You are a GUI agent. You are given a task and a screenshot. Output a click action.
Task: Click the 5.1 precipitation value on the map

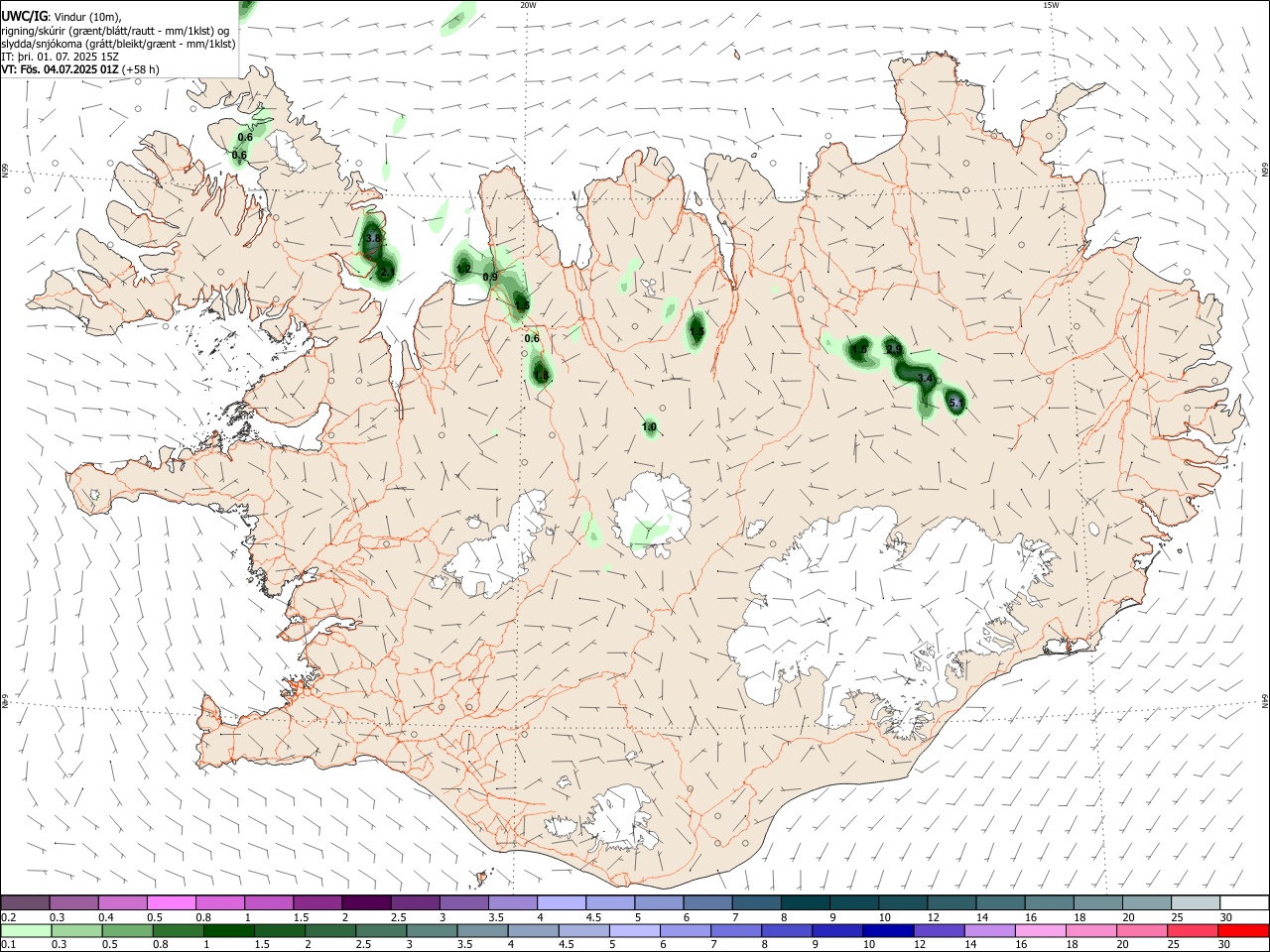(956, 404)
